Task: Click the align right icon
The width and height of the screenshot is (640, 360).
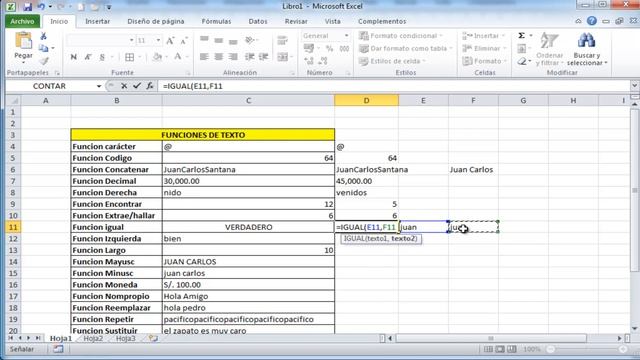Action: click(x=233, y=57)
